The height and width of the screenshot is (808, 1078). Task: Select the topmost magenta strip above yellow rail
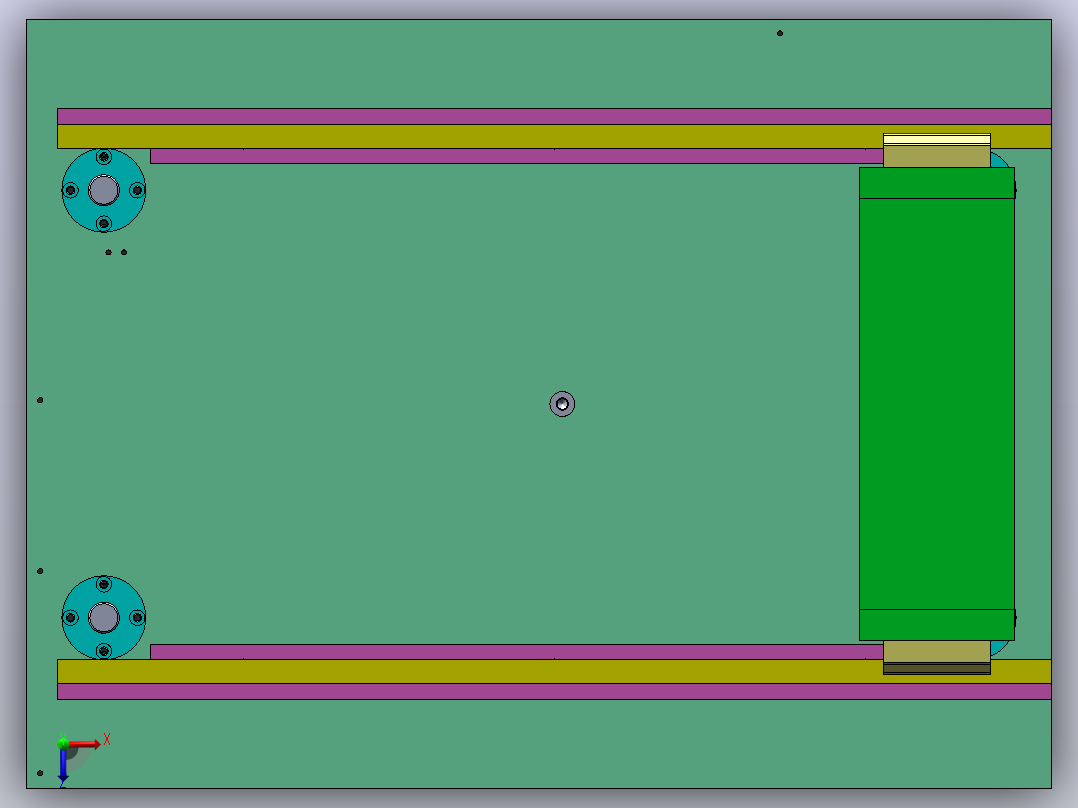554,116
